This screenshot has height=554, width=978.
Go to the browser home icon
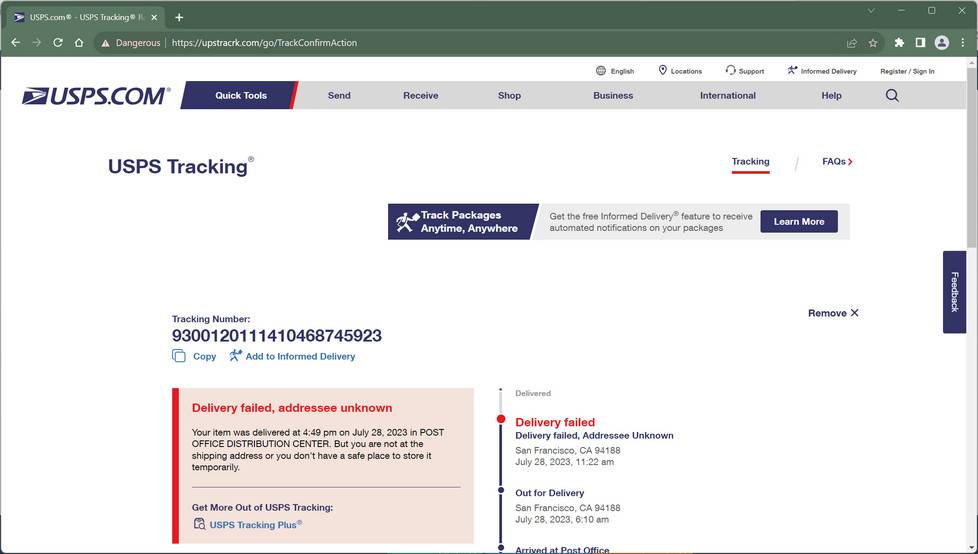pyautogui.click(x=79, y=42)
